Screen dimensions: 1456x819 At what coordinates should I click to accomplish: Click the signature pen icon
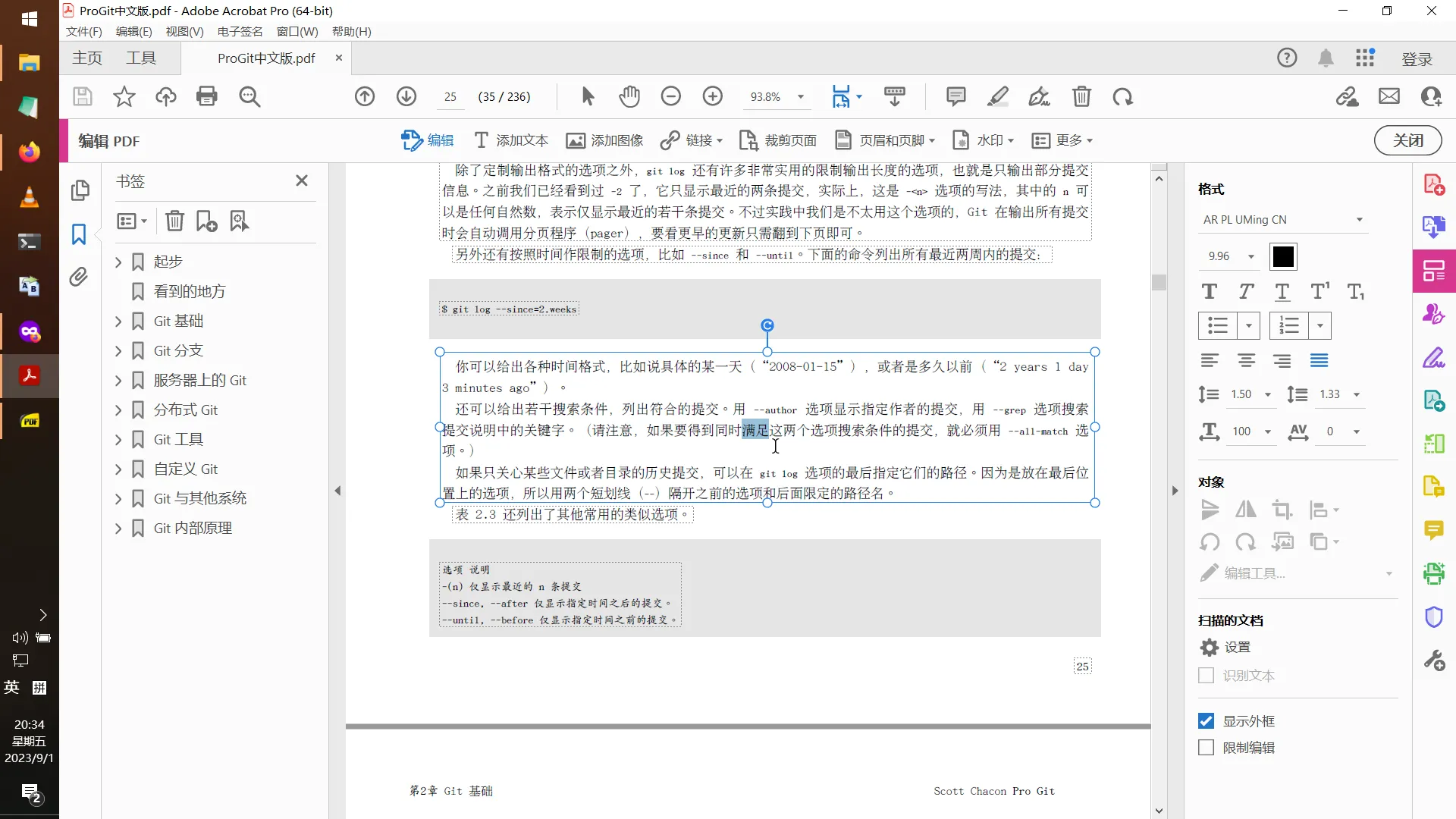pyautogui.click(x=1039, y=96)
